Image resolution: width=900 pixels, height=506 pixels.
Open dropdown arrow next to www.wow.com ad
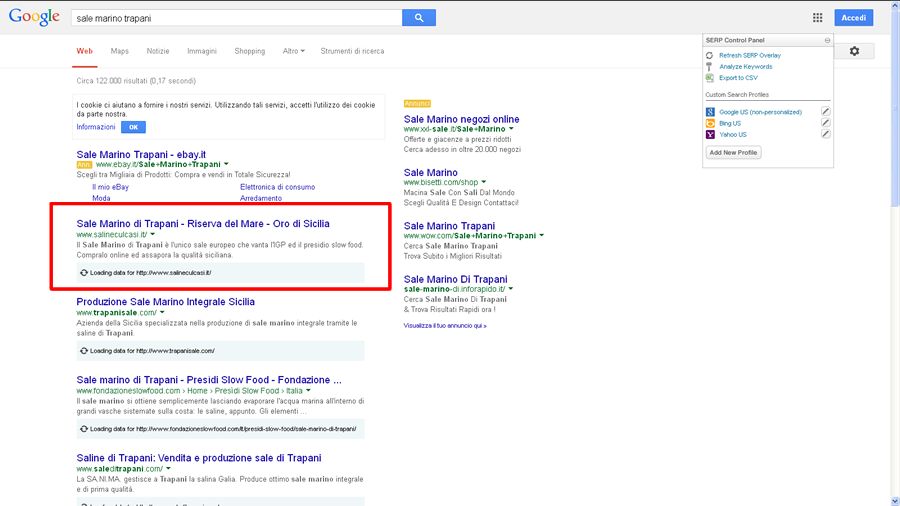[541, 236]
